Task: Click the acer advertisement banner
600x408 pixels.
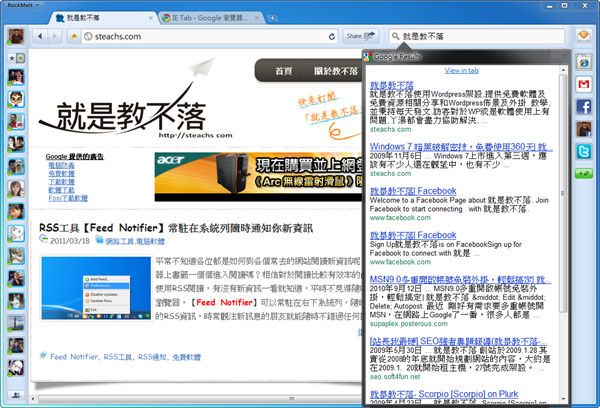Action: click(258, 177)
